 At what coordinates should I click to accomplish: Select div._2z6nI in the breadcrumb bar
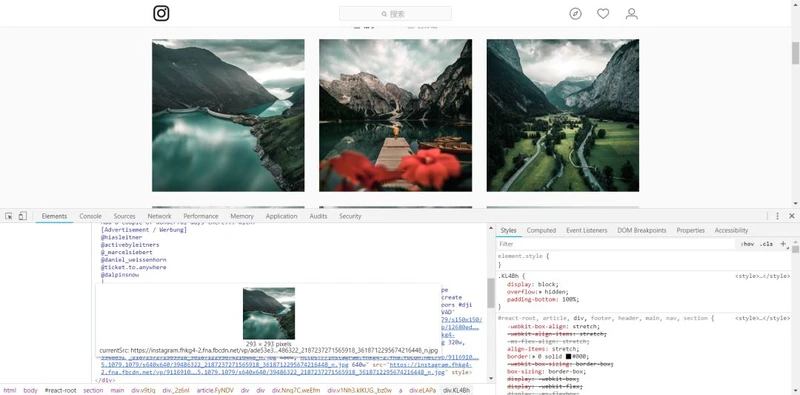tap(176, 390)
